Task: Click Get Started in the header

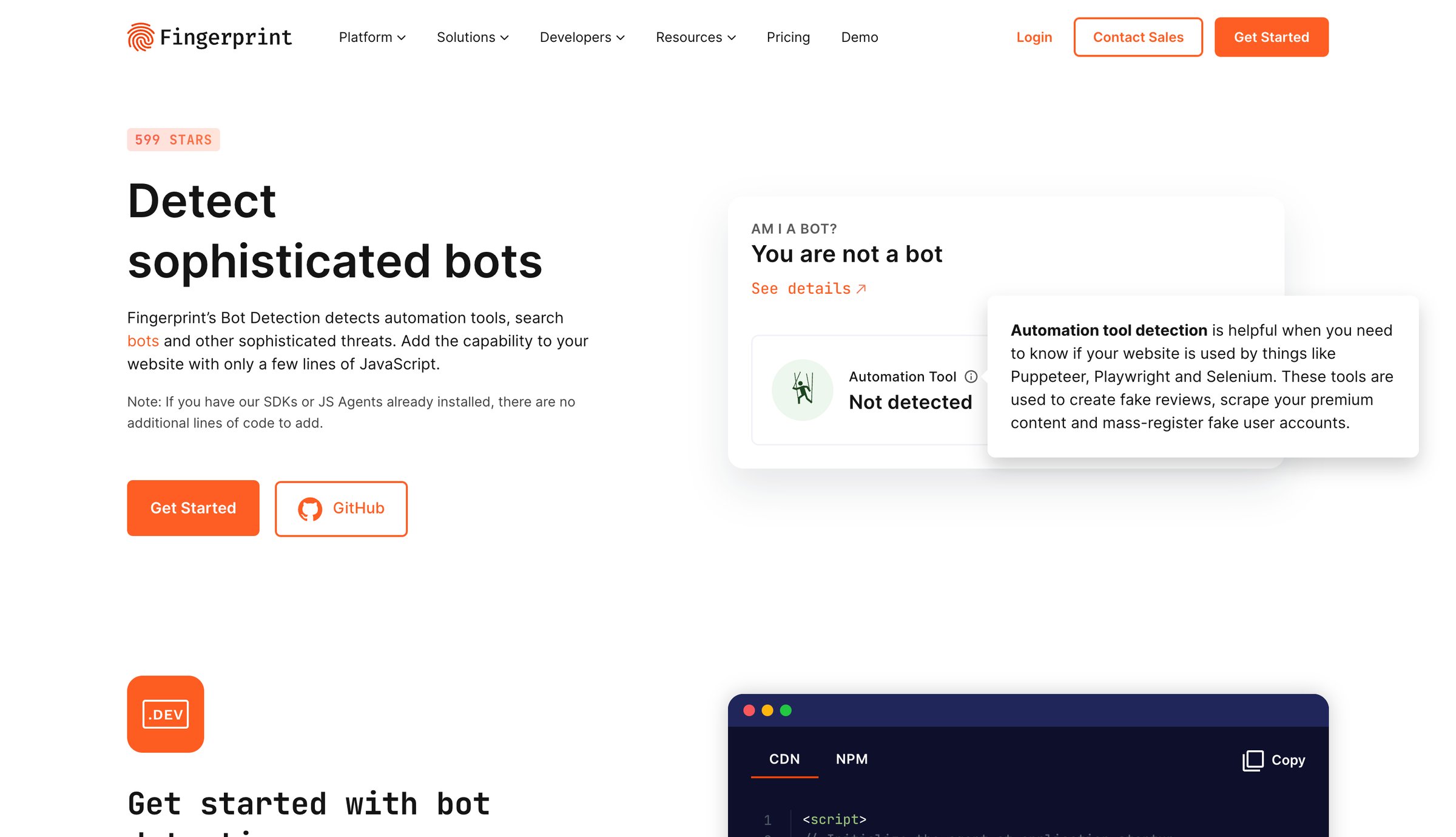Action: click(1272, 37)
